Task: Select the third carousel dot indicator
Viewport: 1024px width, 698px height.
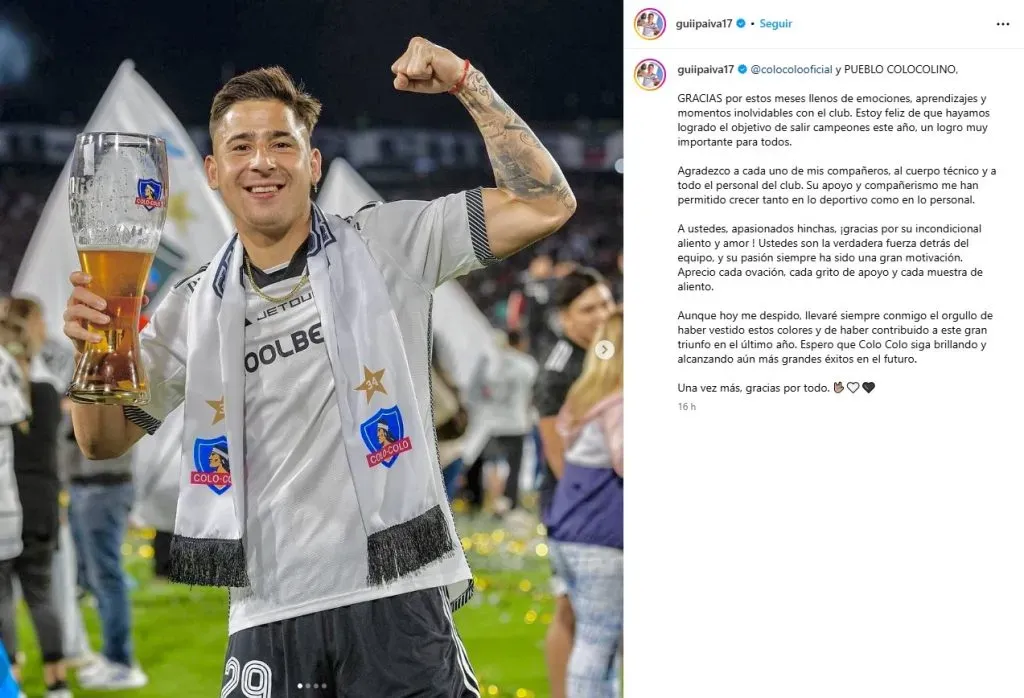Action: point(316,686)
